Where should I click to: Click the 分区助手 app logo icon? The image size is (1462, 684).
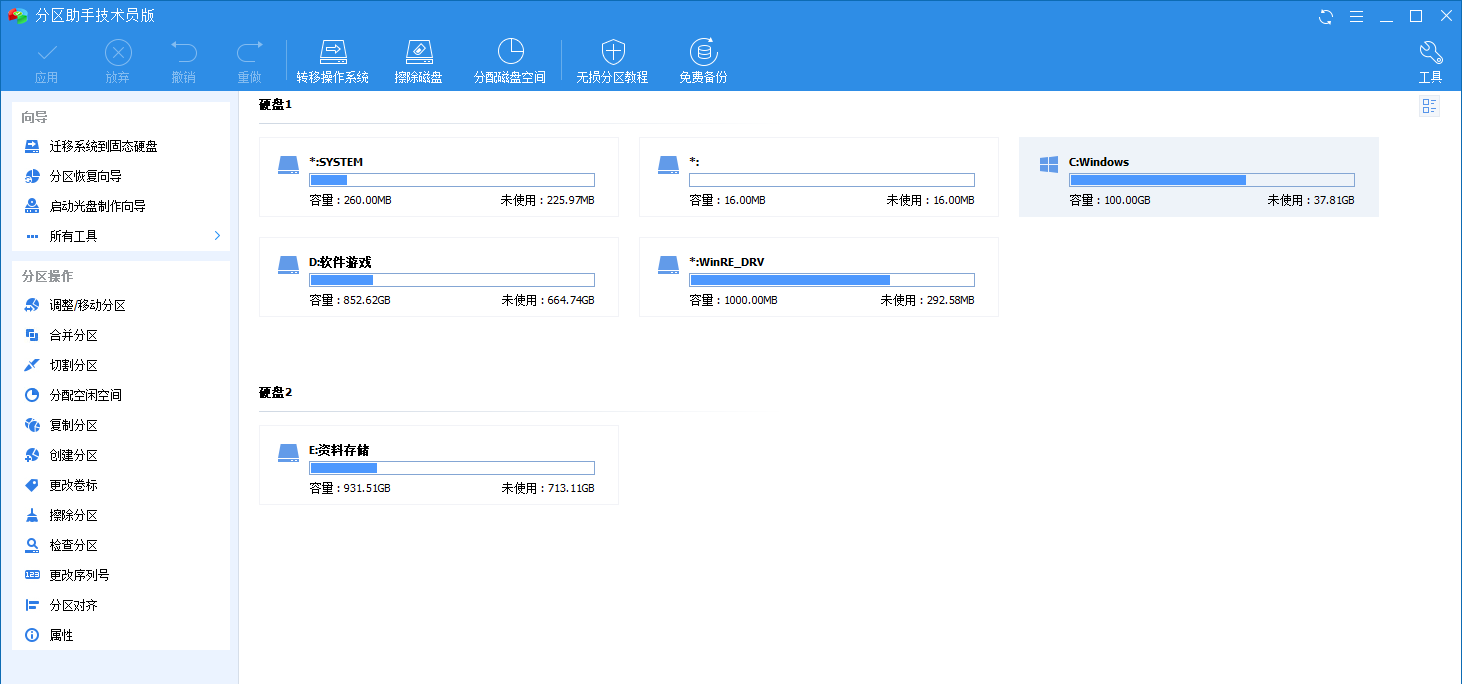point(18,16)
